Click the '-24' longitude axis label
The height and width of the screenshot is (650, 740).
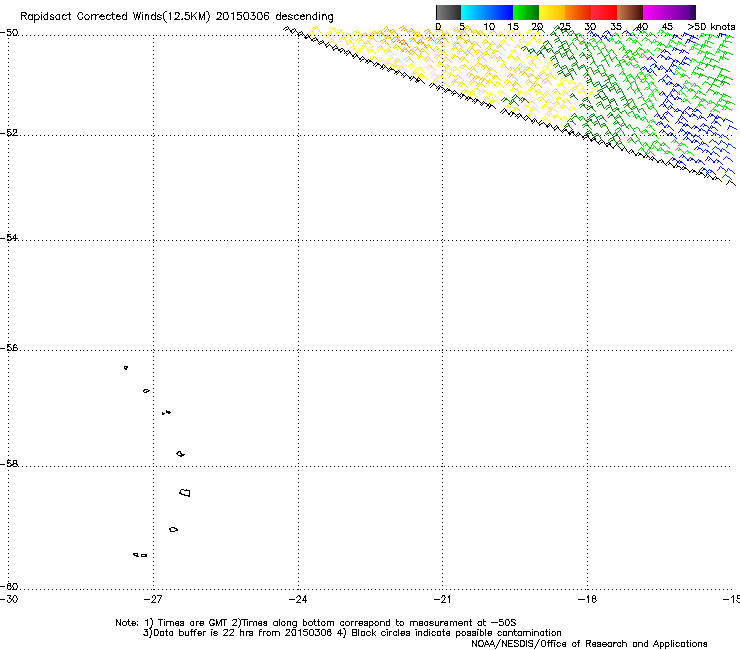(298, 599)
